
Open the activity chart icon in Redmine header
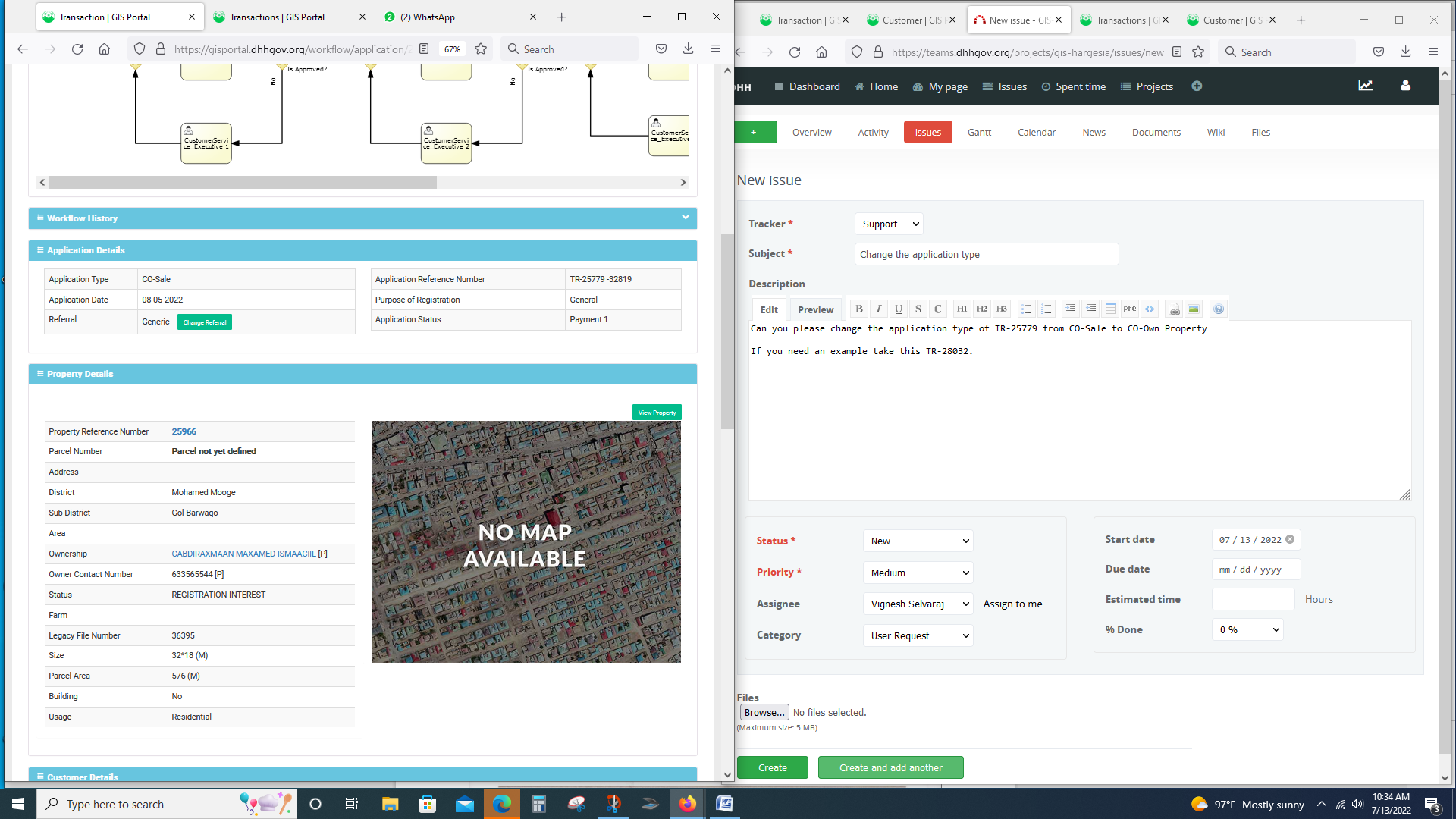click(x=1366, y=86)
